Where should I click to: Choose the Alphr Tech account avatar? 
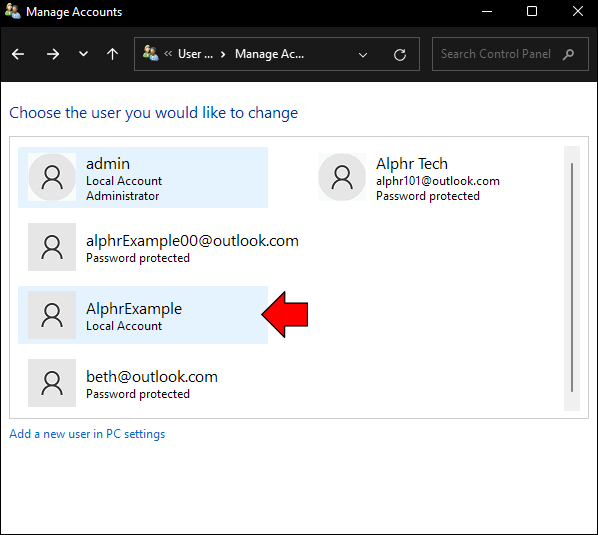[x=342, y=177]
